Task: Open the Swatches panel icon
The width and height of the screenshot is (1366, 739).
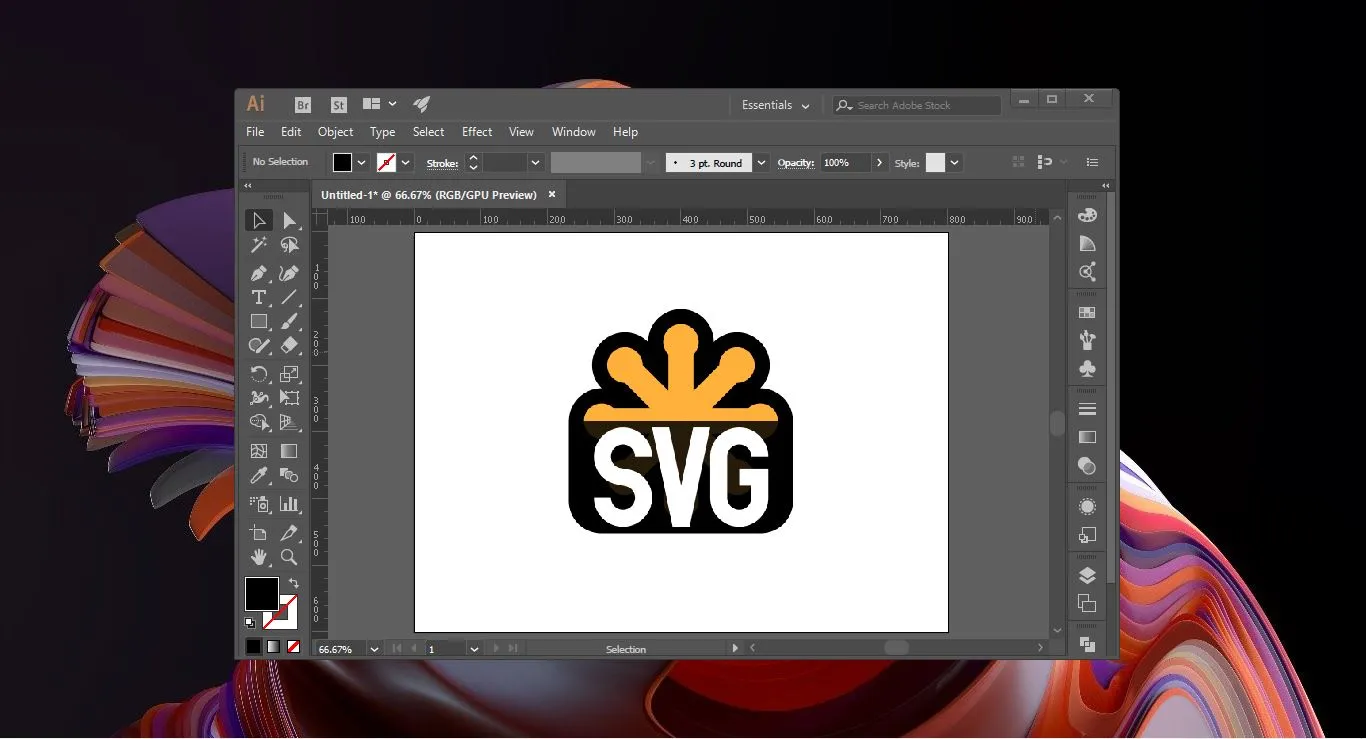Action: pyautogui.click(x=1087, y=313)
